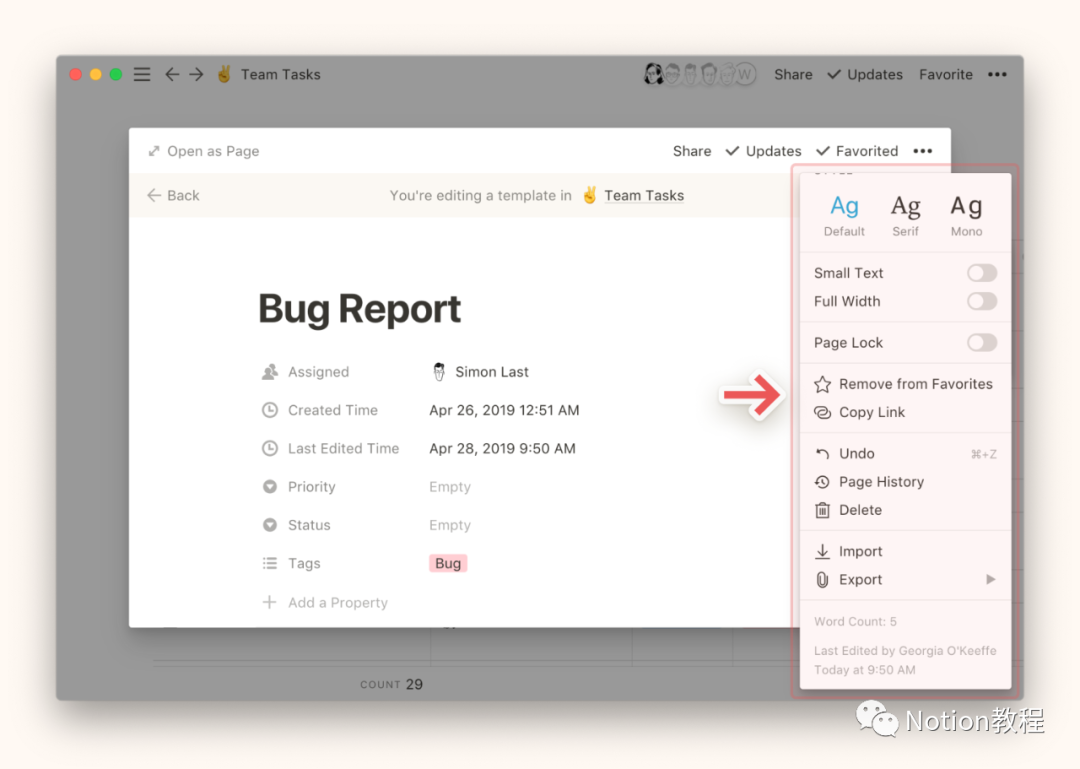Open the Status property's empty value dropdown
Screen dimensions: 1080x769
[x=450, y=525]
